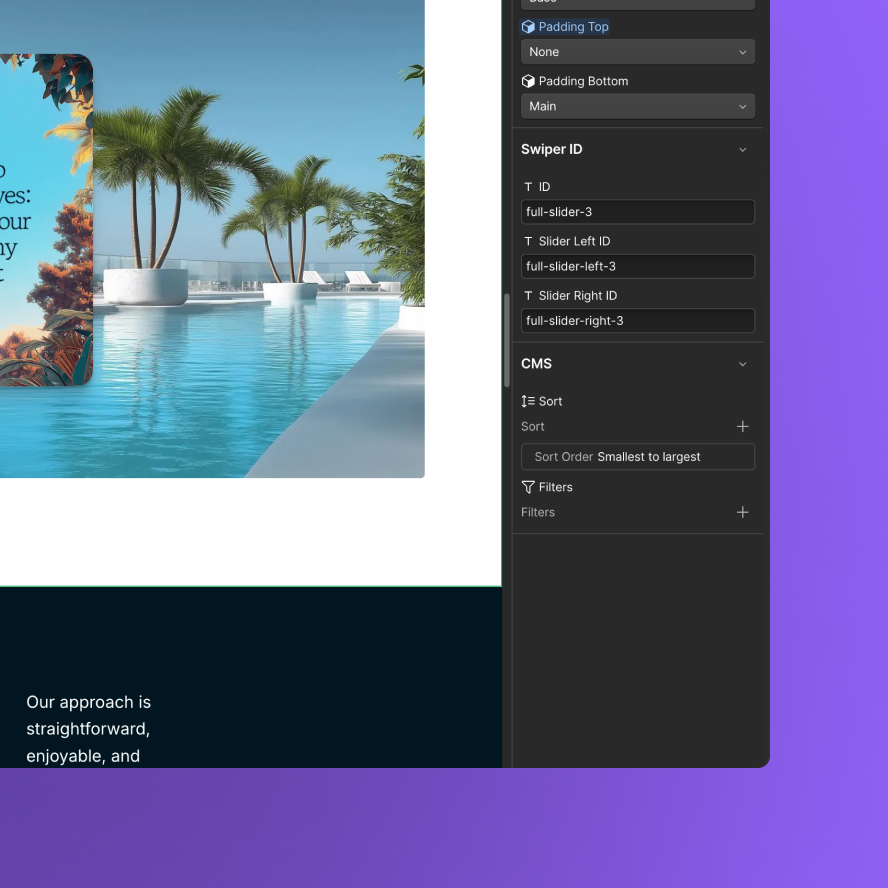Click the settings panel vertical scrollbar
The image size is (888, 888).
(507, 340)
